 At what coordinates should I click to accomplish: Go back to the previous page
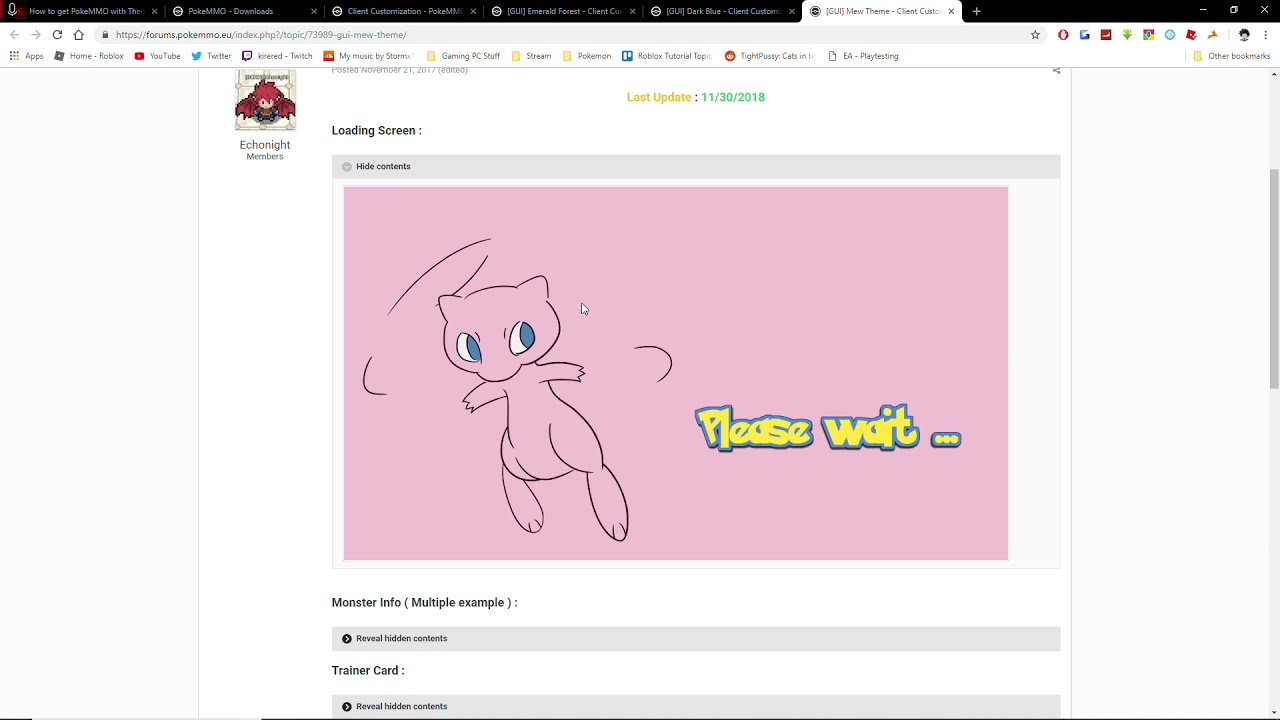[x=14, y=35]
